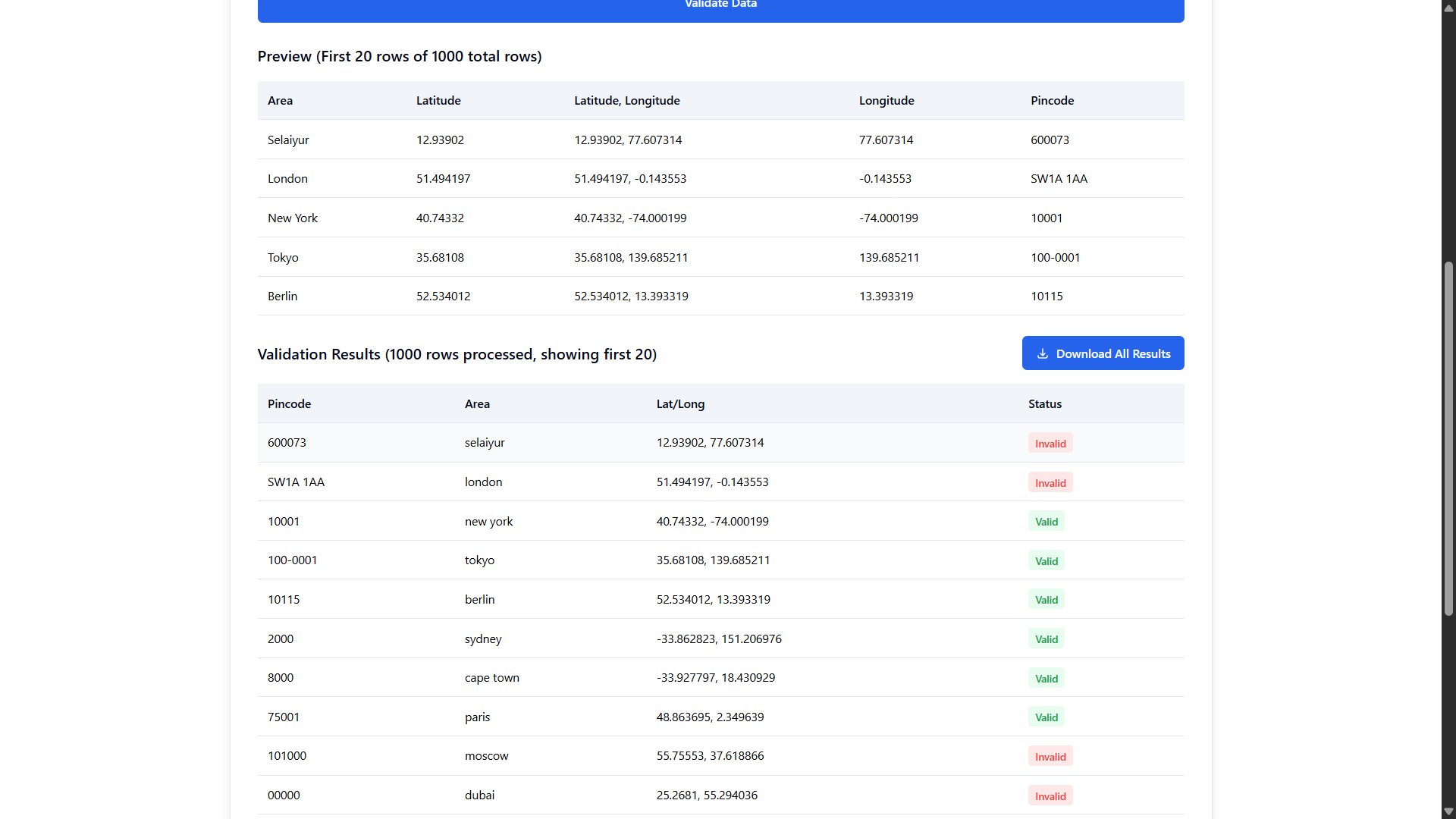1456x819 pixels.
Task: Click the Valid badge for cape town
Action: 1046,679
